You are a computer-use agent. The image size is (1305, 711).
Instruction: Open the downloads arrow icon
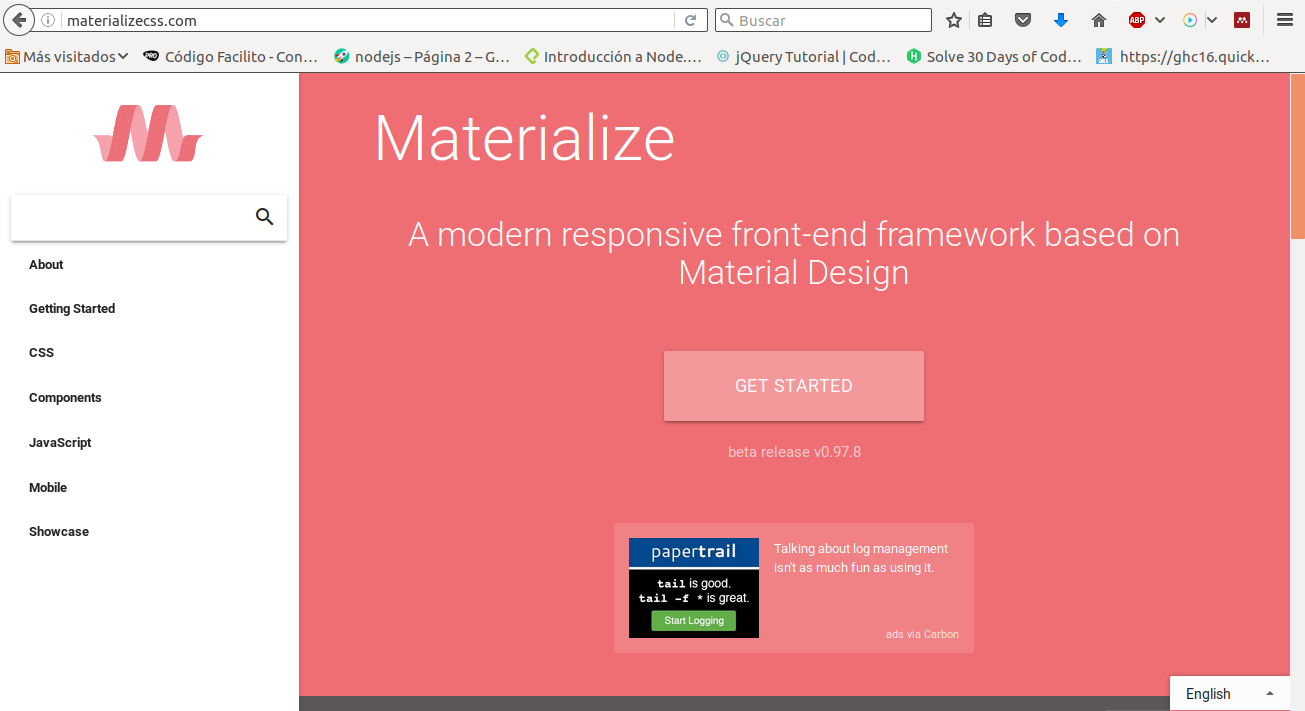(1061, 20)
